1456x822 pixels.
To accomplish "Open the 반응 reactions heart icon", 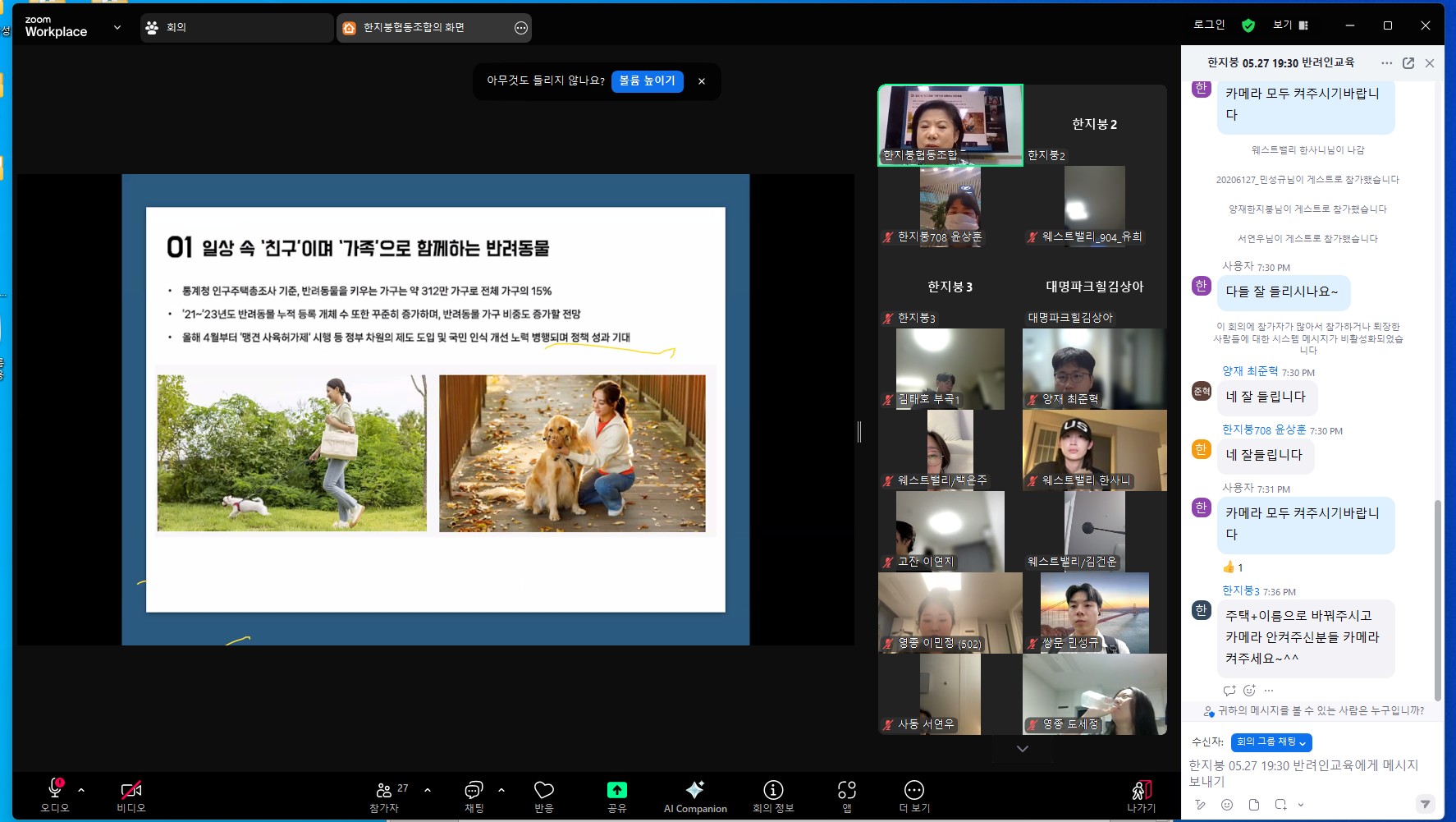I will tap(543, 790).
